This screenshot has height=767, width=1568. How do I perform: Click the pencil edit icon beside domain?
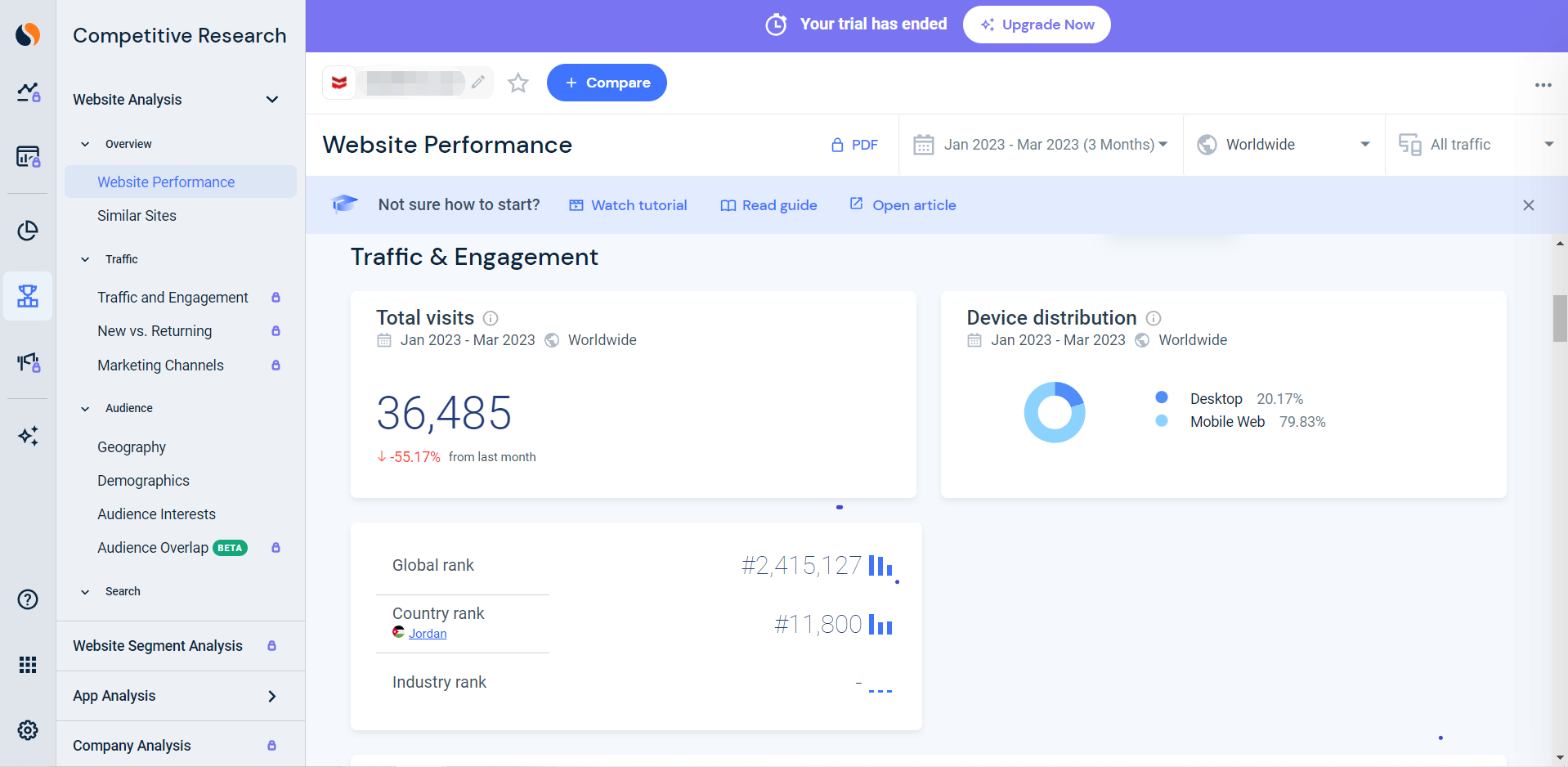coord(478,82)
